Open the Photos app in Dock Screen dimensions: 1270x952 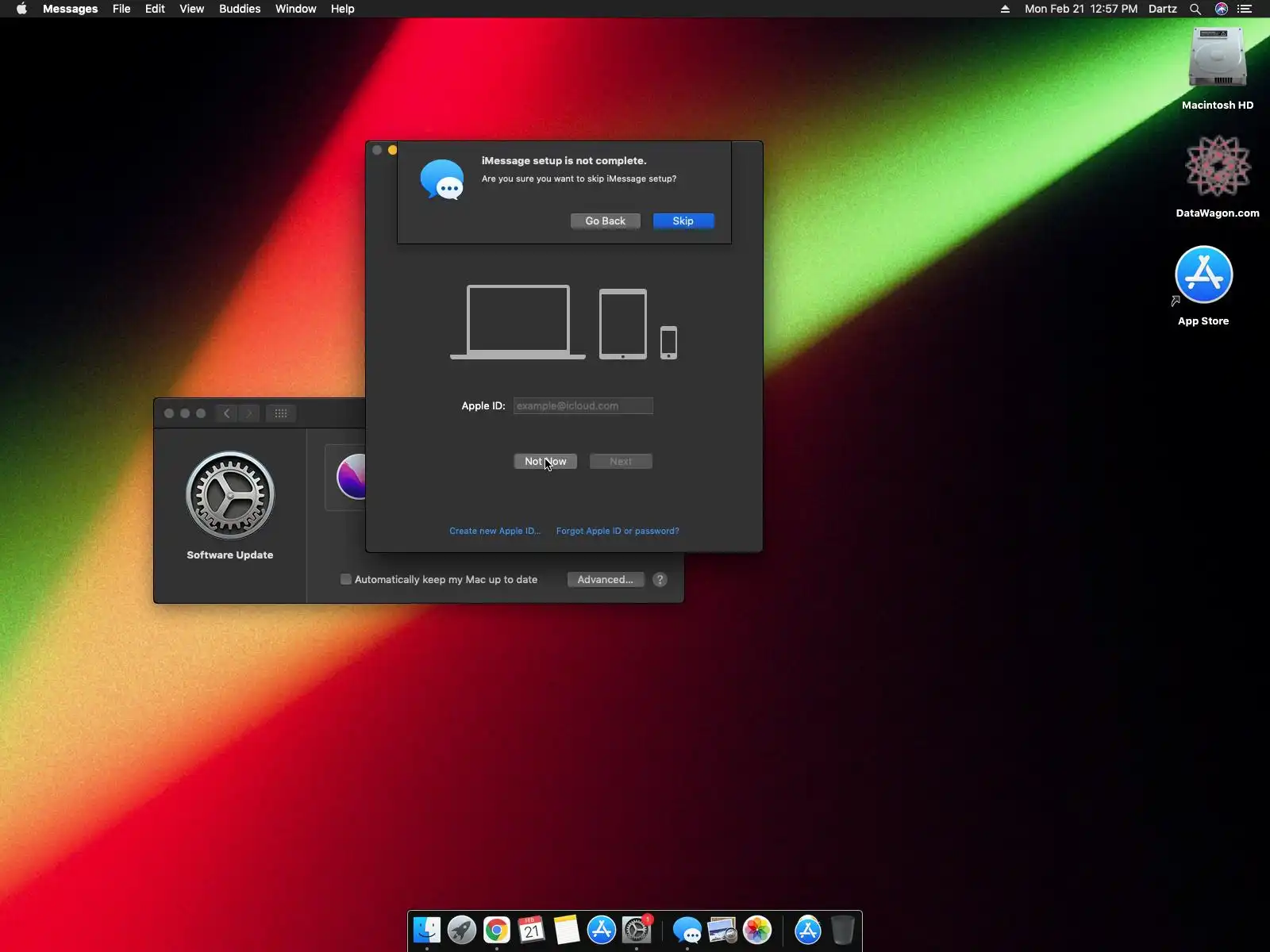pyautogui.click(x=757, y=930)
